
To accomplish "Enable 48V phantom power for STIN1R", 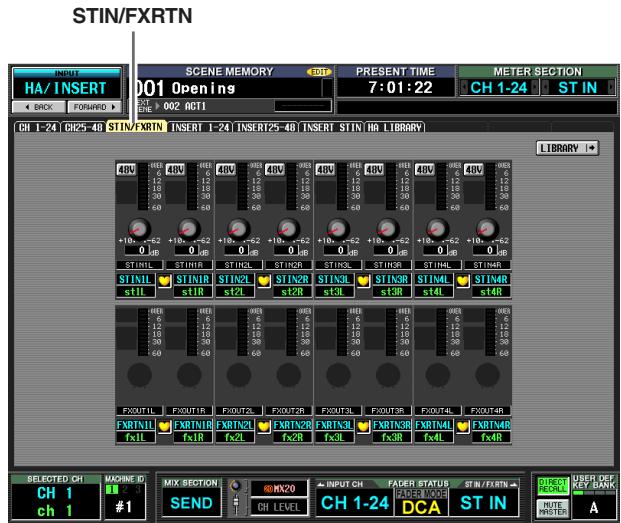I will click(x=175, y=169).
